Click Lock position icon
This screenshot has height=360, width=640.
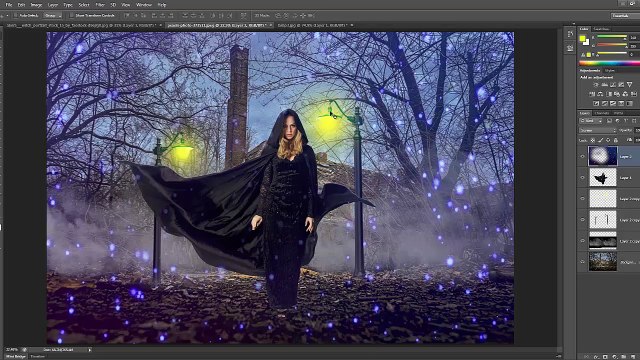click(x=608, y=140)
